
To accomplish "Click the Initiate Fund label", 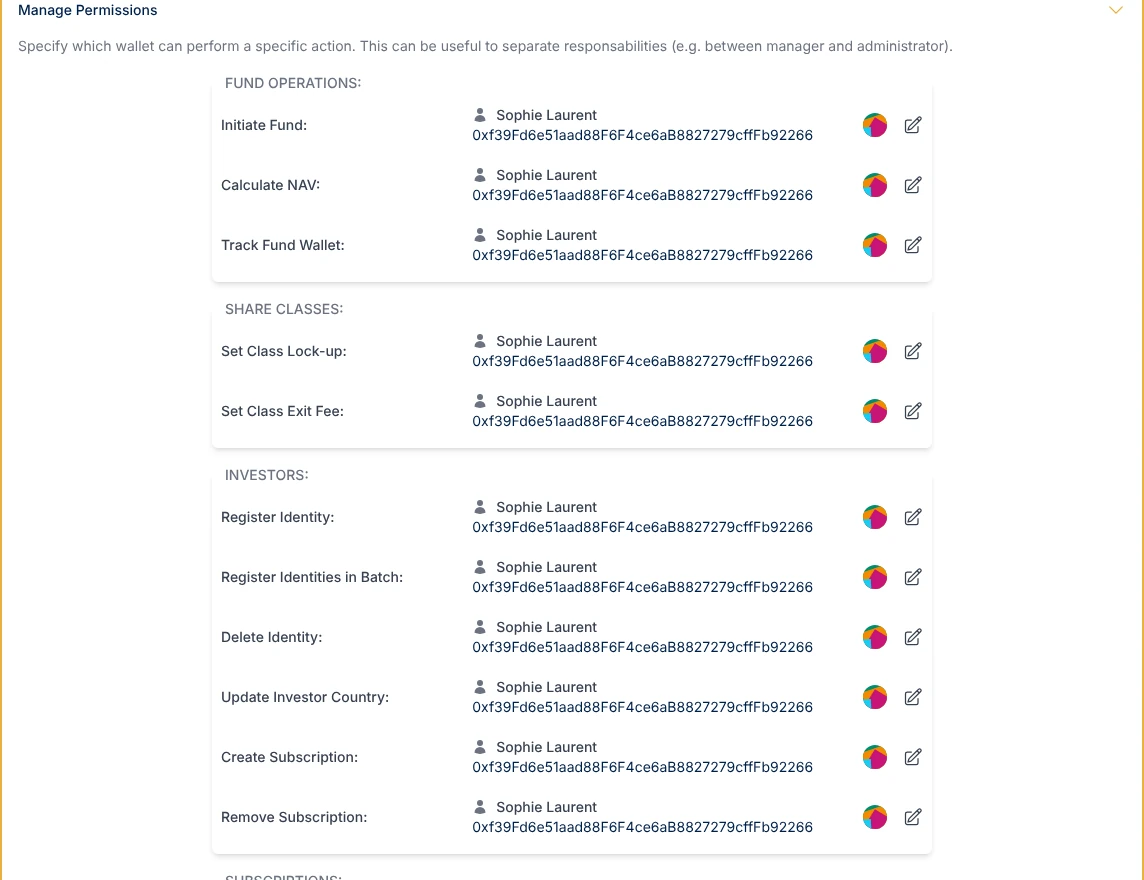I will tap(264, 125).
